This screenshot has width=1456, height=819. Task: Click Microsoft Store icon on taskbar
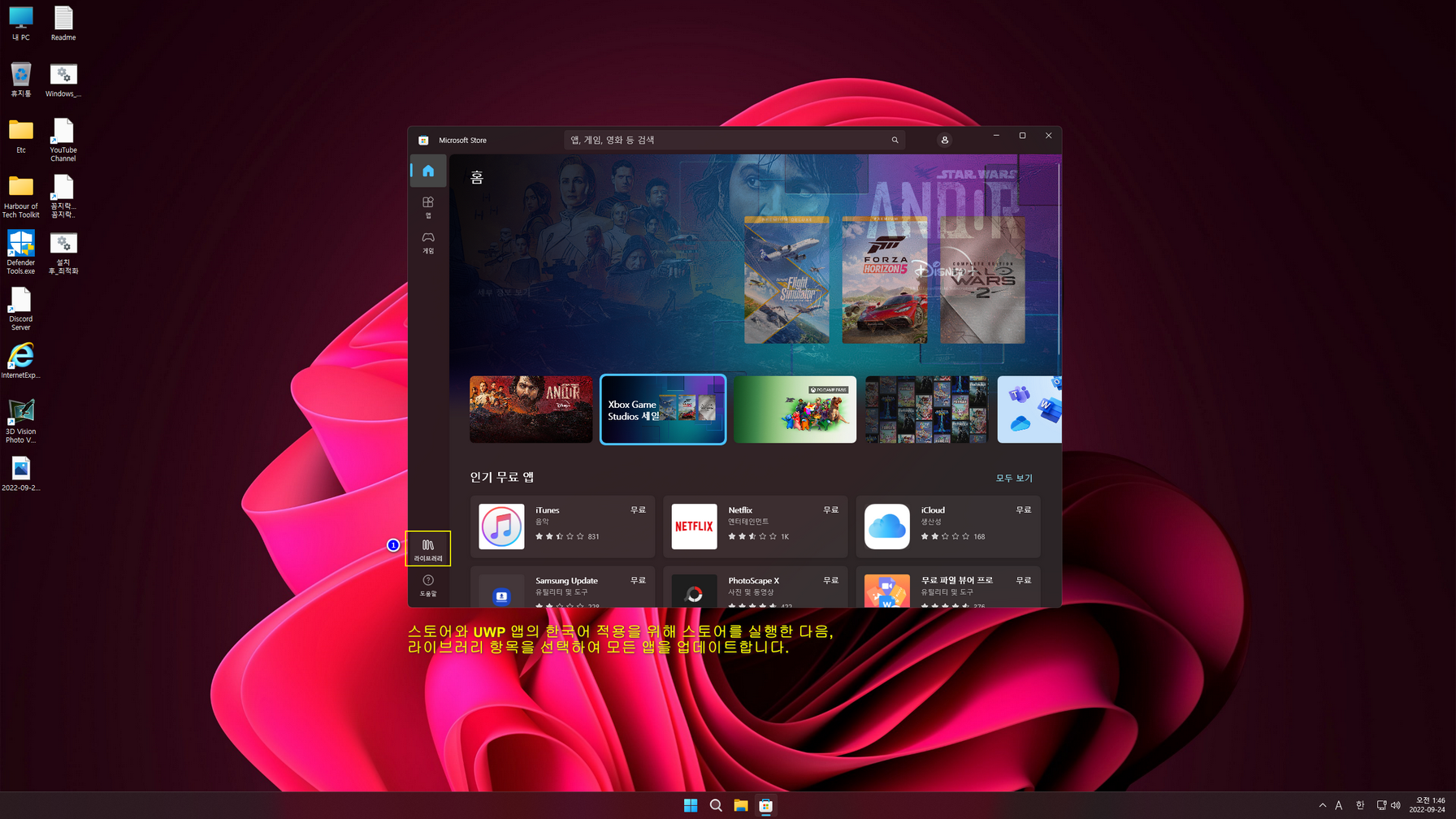[765, 805]
